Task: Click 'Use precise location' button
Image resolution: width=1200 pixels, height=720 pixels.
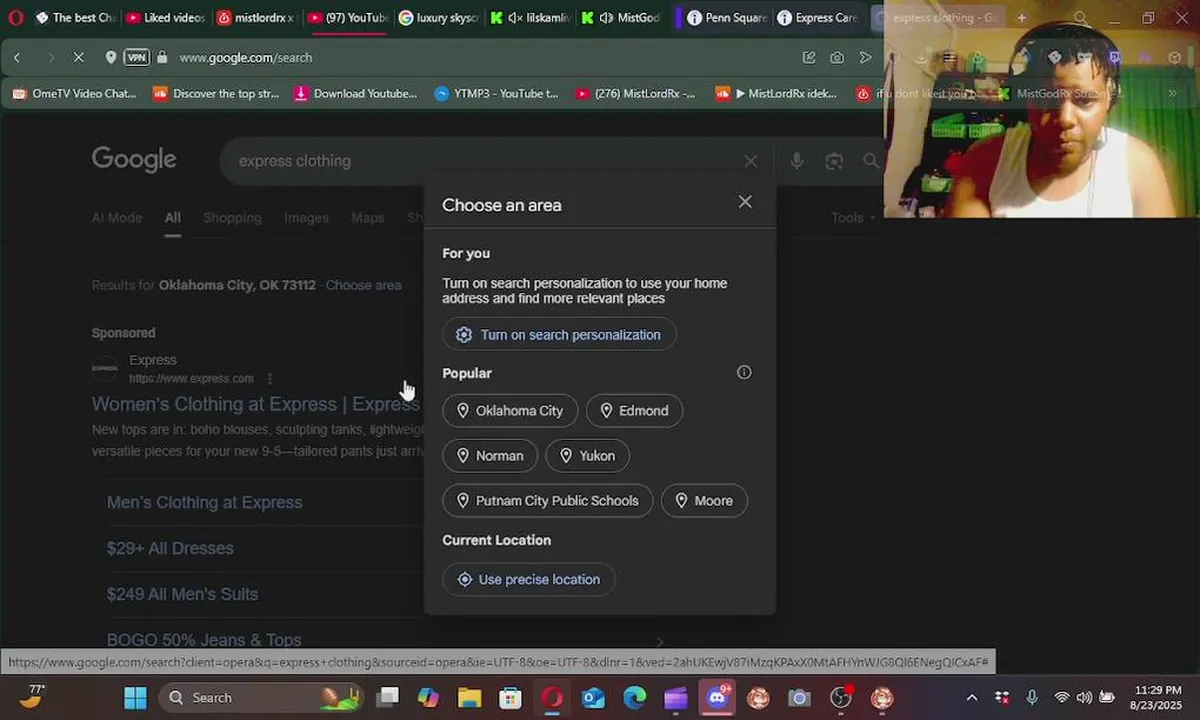Action: [529, 580]
